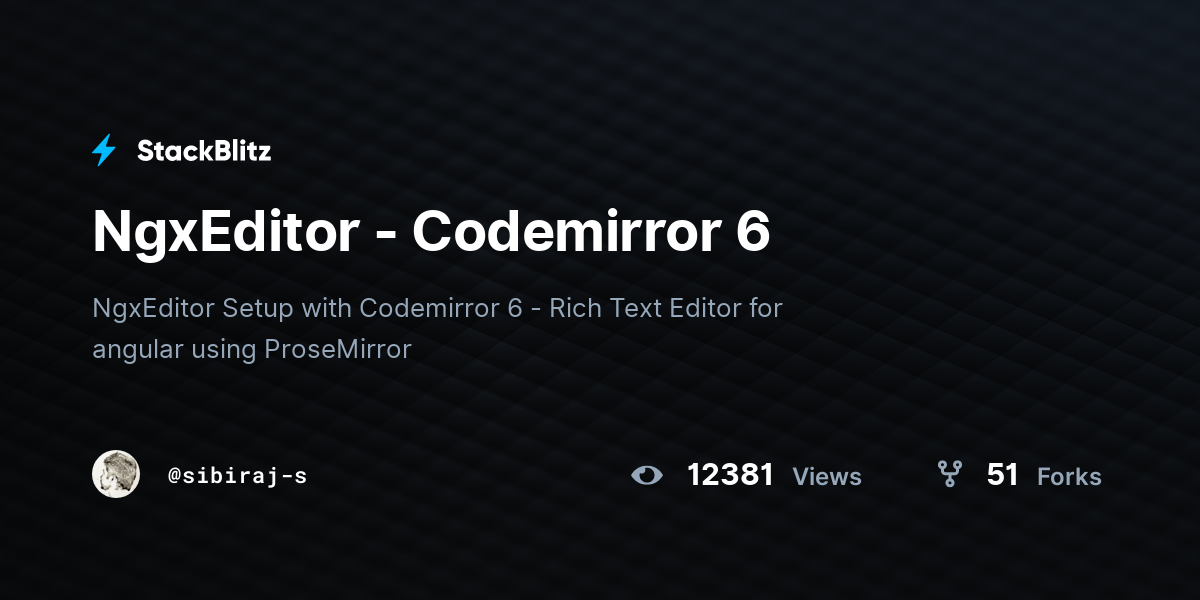Click "Codemirror 6" in the large heading
The height and width of the screenshot is (600, 1200).
pyautogui.click(x=591, y=232)
